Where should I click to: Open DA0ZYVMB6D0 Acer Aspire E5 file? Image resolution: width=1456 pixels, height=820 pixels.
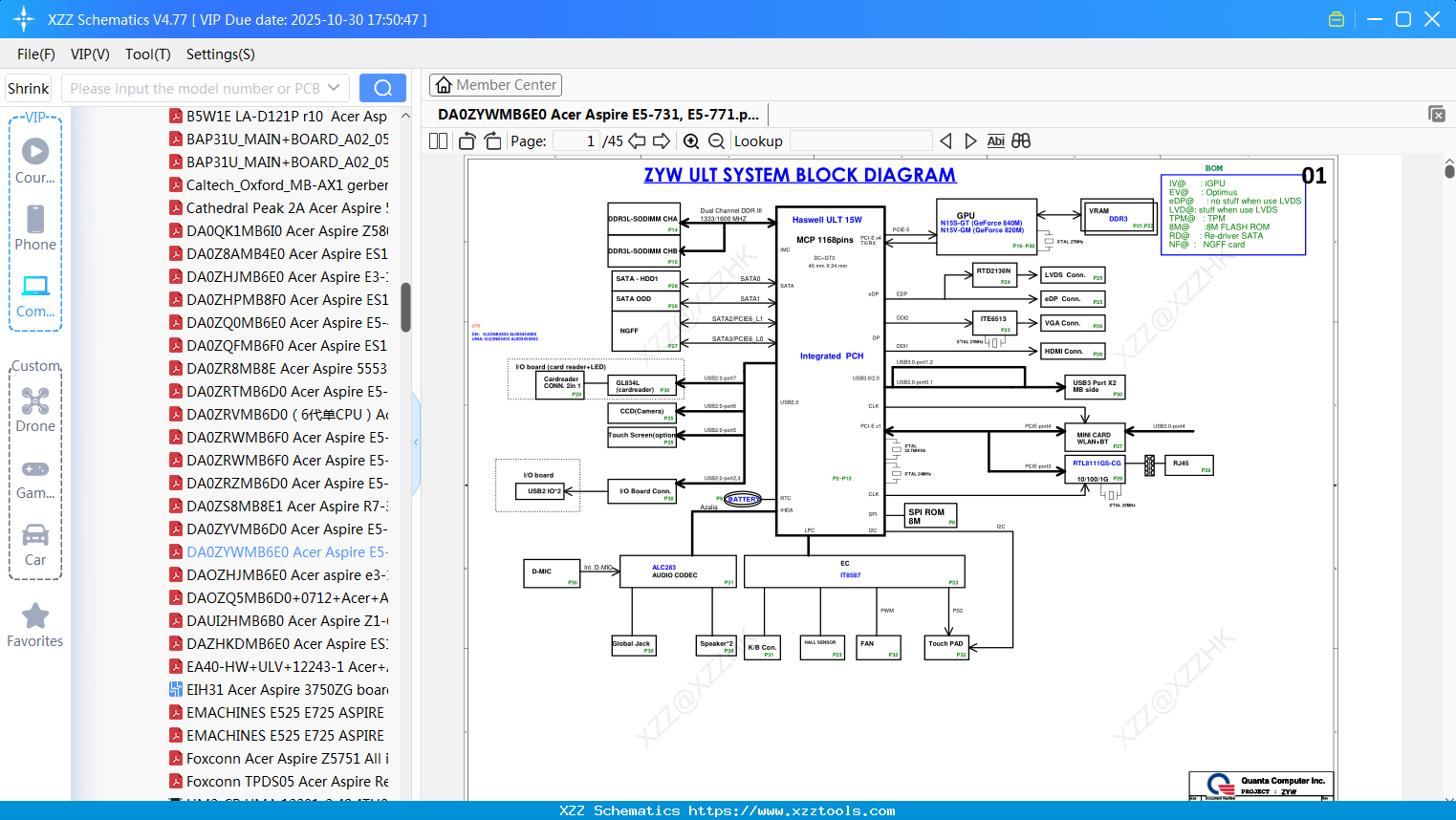[x=278, y=529]
